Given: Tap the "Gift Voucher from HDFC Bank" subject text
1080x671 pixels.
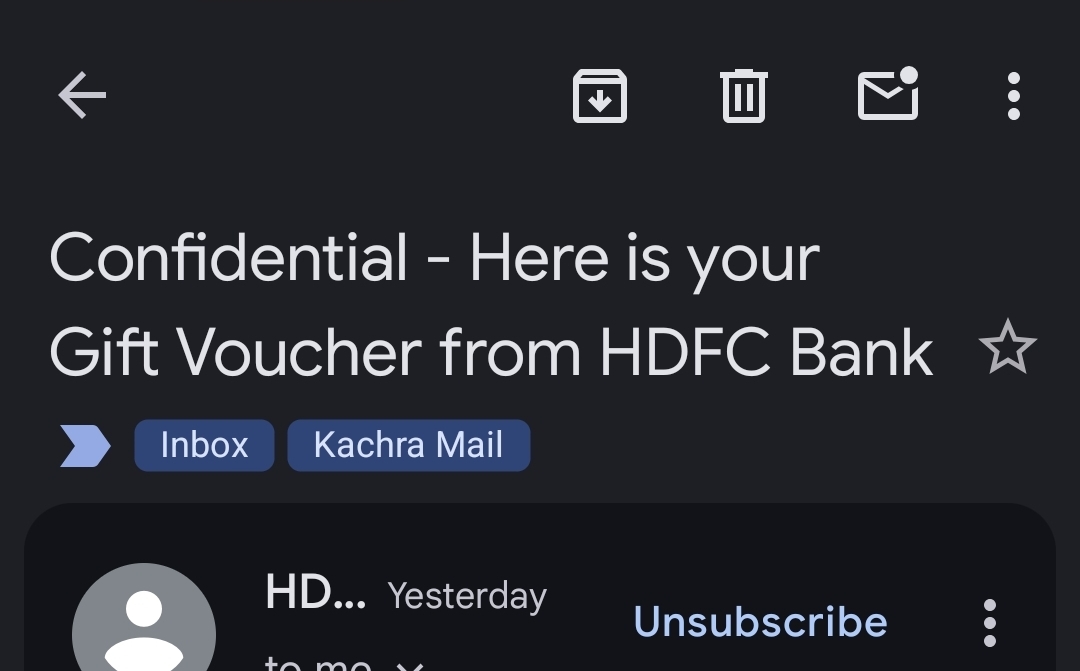Looking at the screenshot, I should tap(491, 352).
